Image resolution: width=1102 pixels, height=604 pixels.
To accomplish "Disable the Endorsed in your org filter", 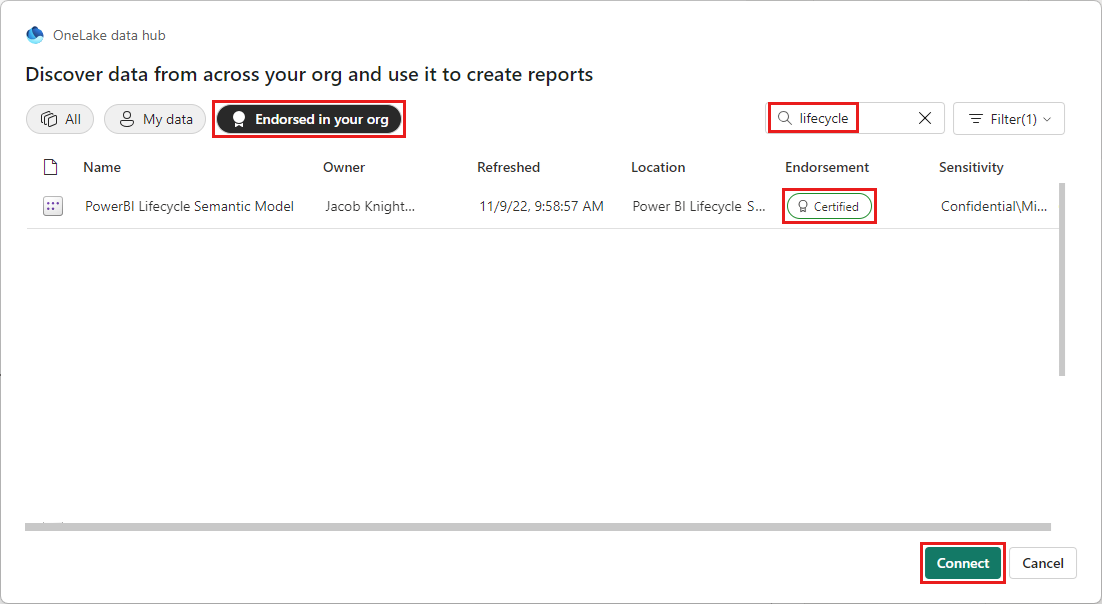I will click(309, 118).
